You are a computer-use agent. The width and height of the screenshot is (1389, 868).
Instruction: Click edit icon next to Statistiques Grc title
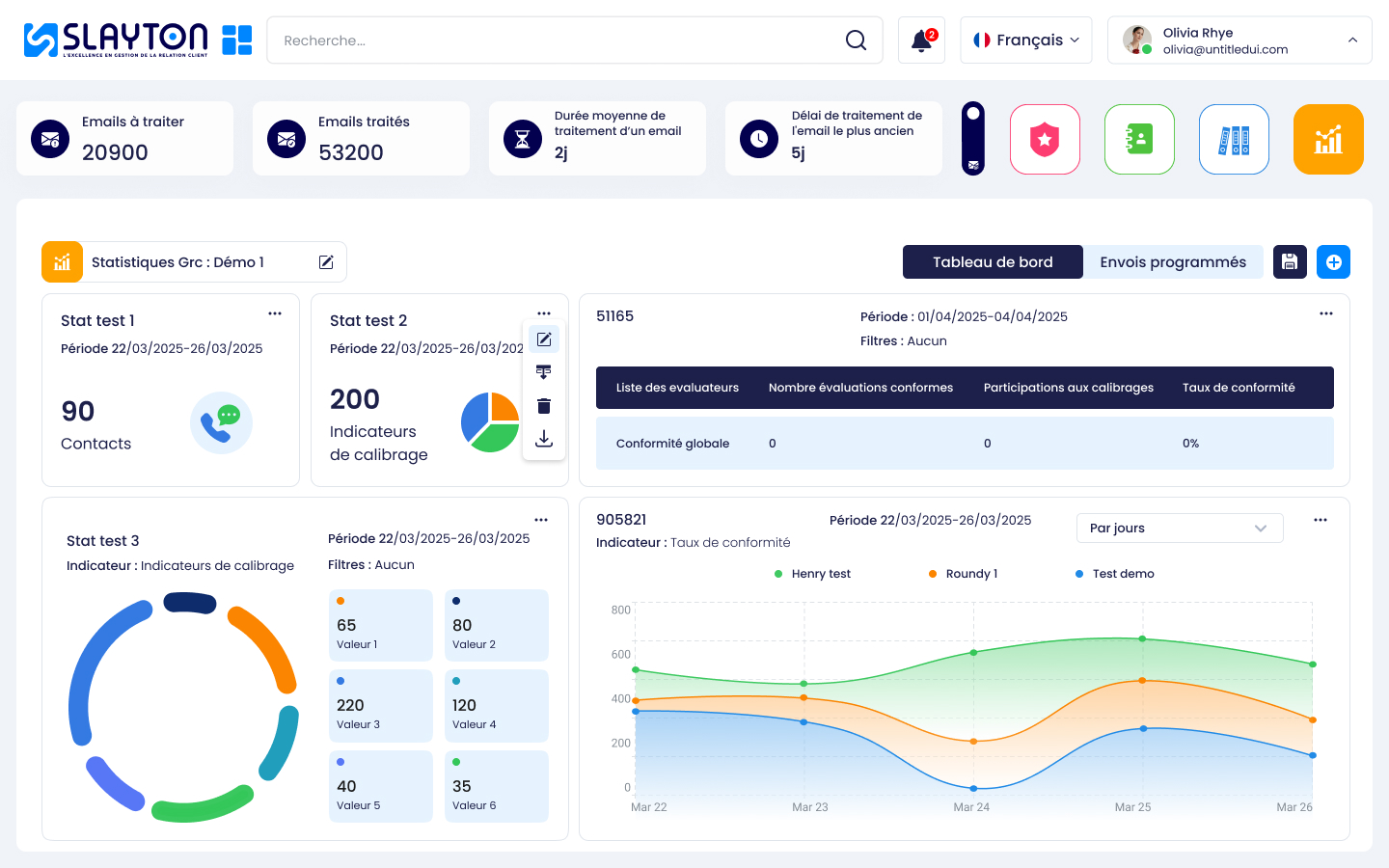(x=326, y=262)
